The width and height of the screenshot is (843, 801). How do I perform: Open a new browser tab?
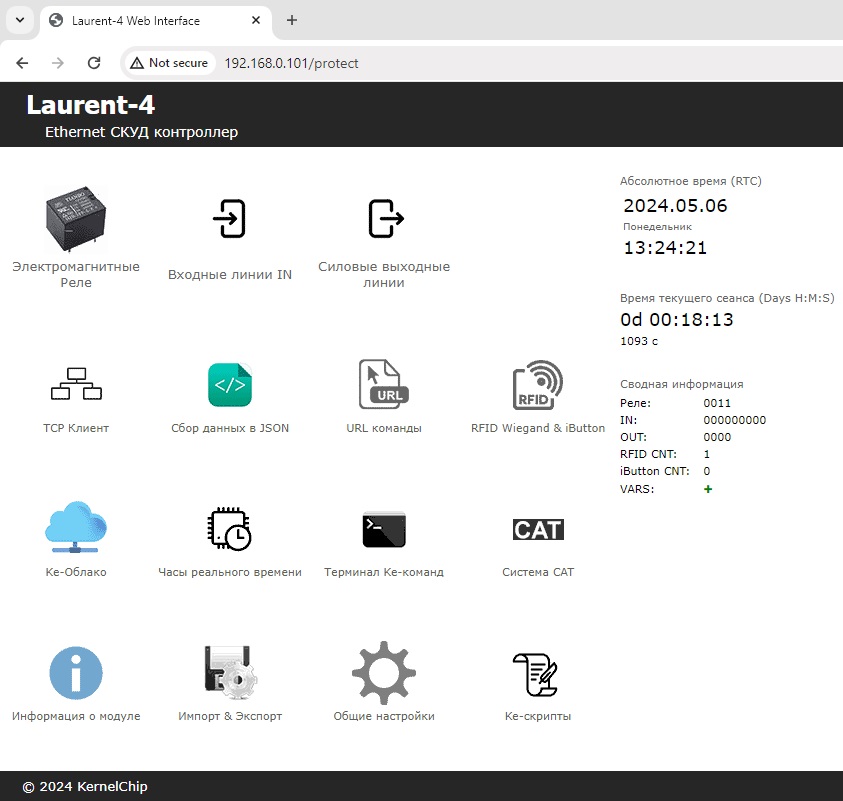pos(291,20)
